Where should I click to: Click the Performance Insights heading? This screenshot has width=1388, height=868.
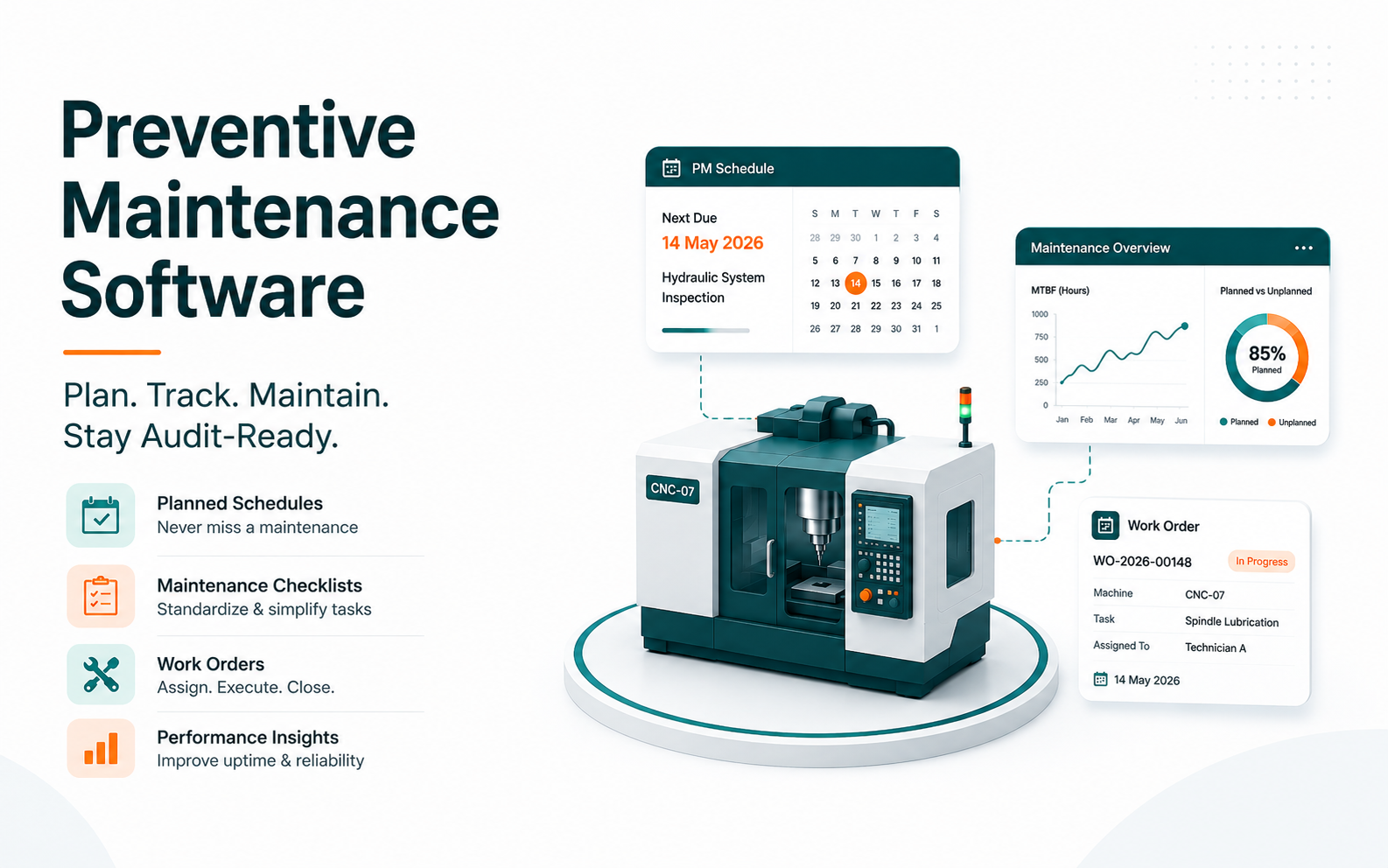click(248, 738)
